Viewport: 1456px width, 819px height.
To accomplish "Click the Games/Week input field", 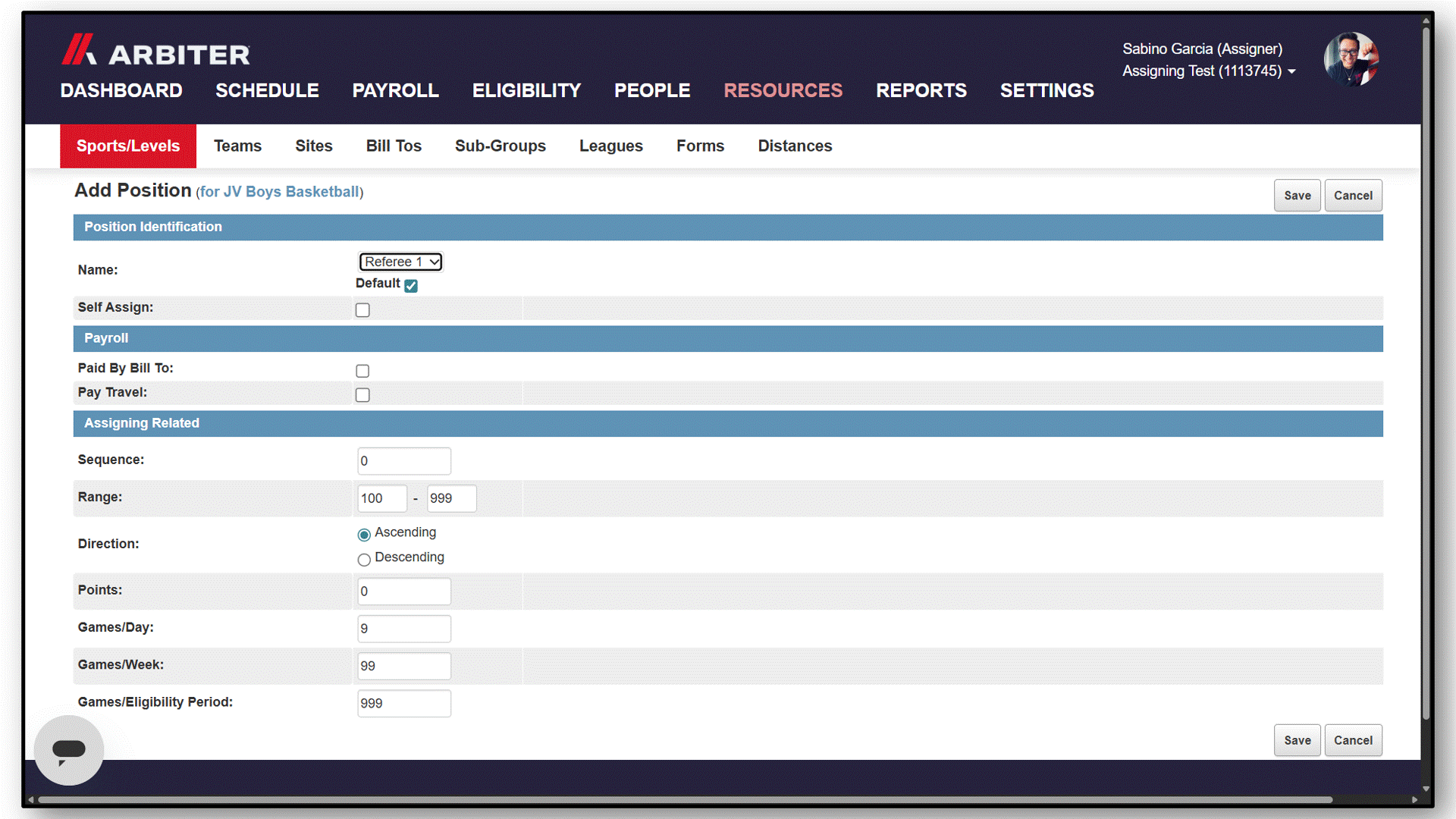I will pos(404,666).
